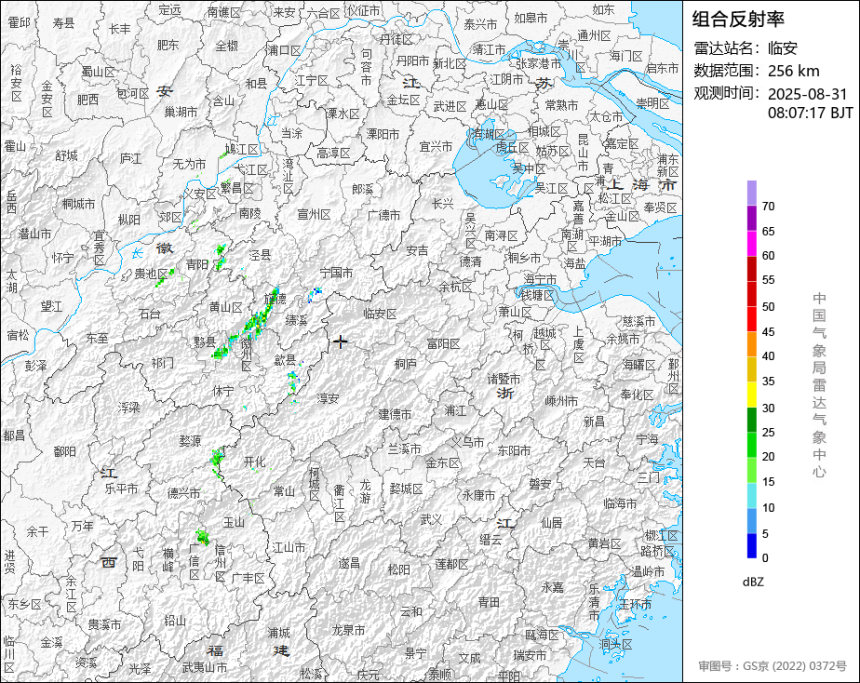
Task: Click the 广德市 map label
Action: 384,215
